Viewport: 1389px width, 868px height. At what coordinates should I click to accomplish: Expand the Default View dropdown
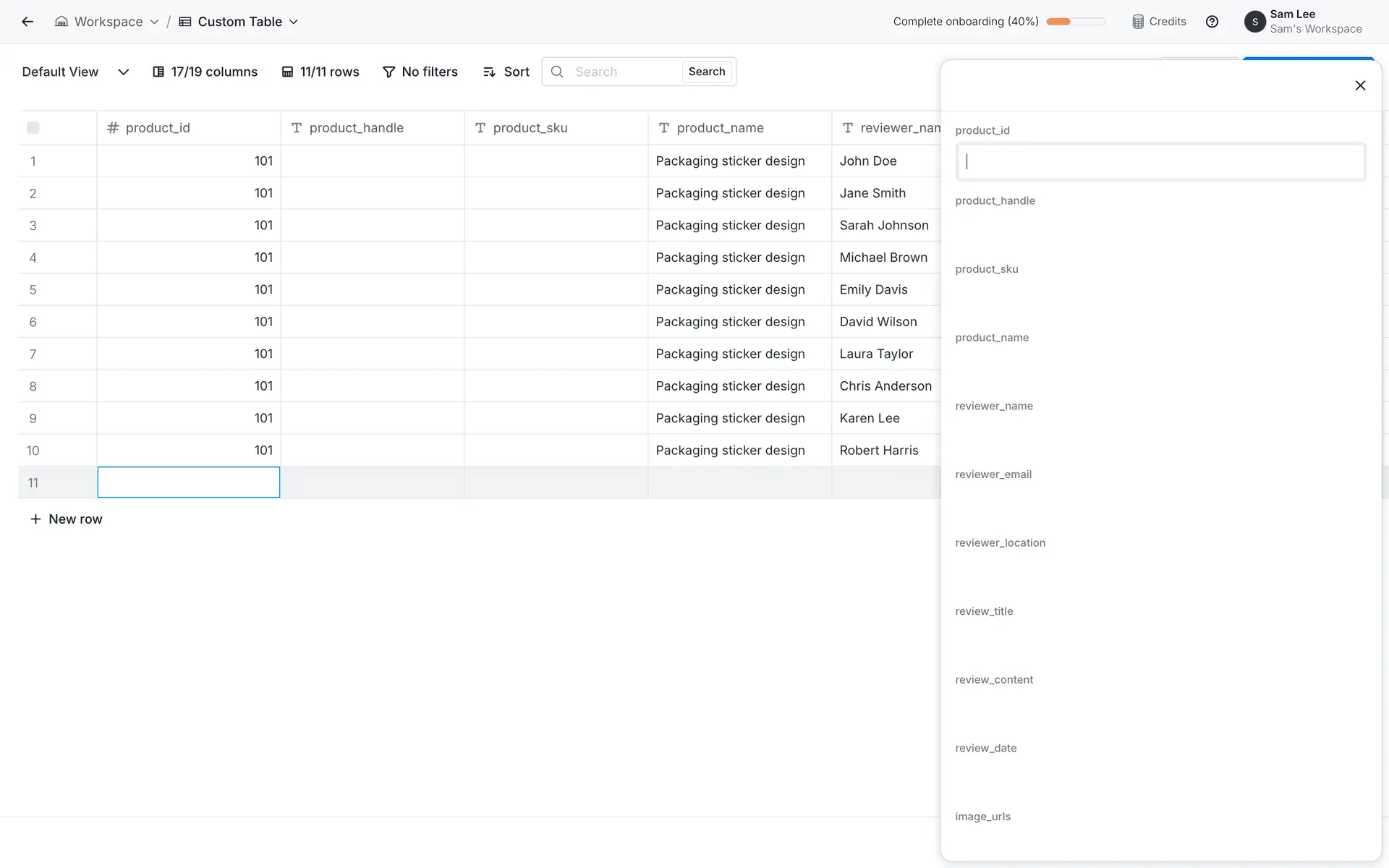coord(123,72)
